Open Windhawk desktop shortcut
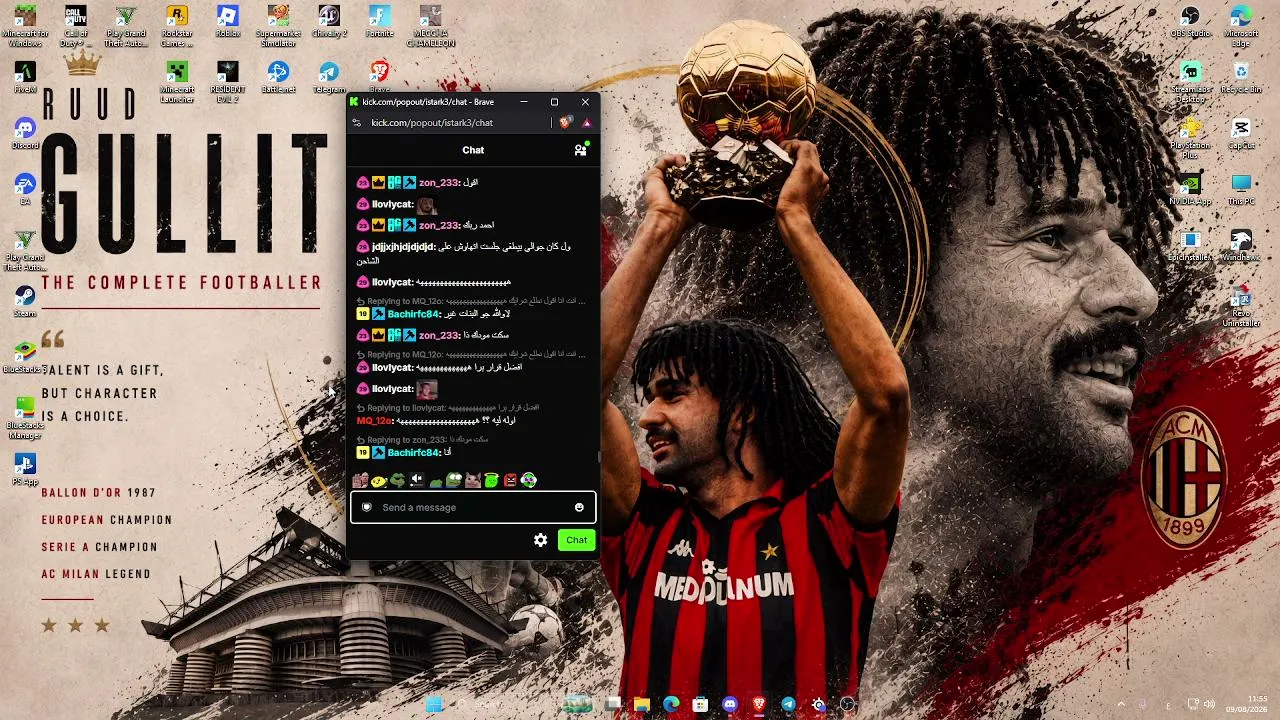1280x720 pixels. coord(1241,245)
